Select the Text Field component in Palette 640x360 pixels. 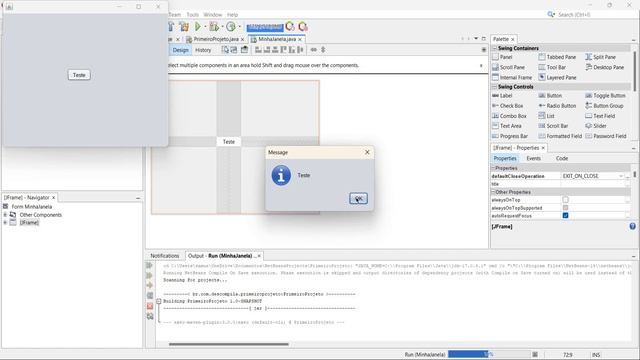click(600, 116)
